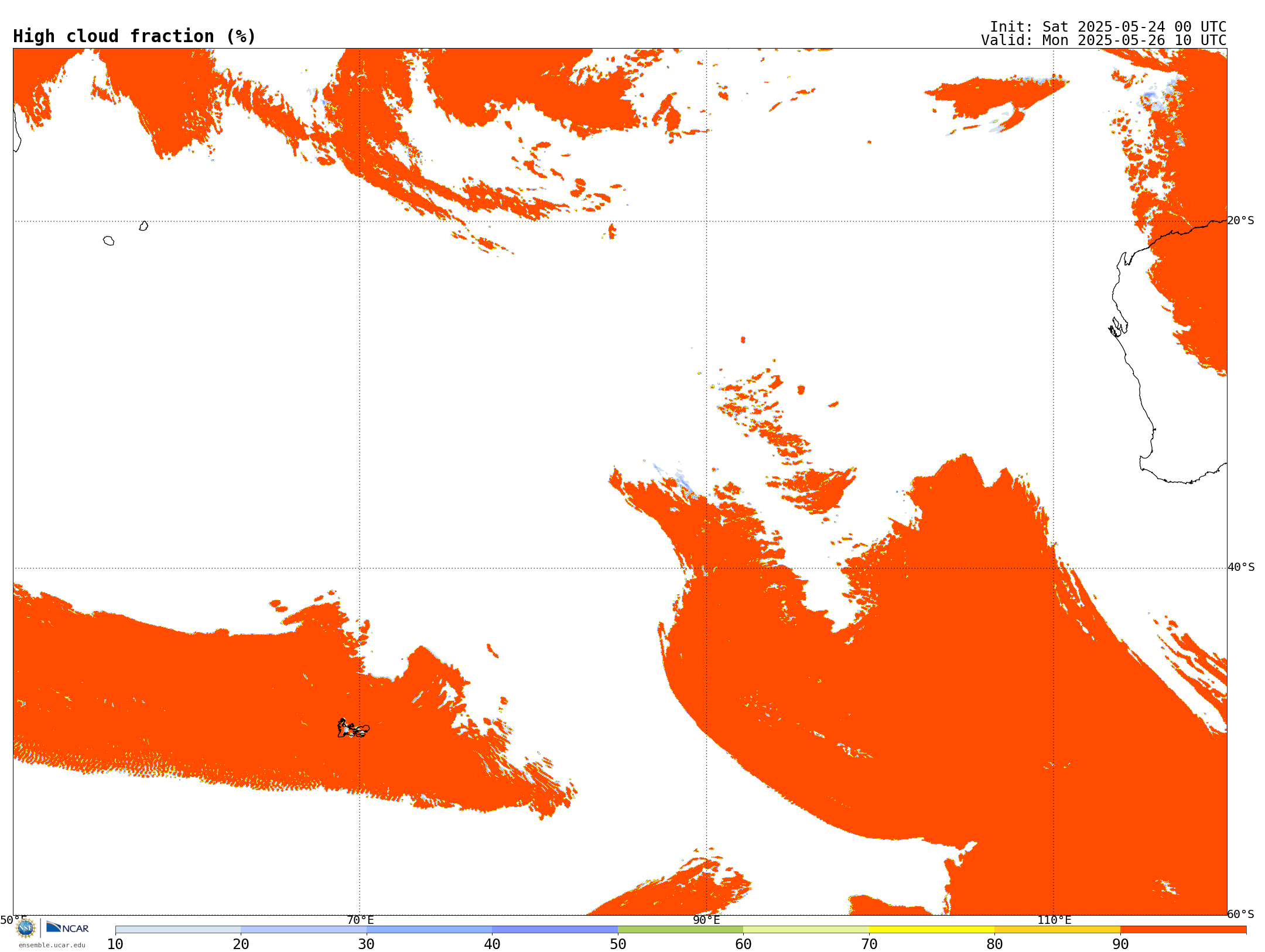The width and height of the screenshot is (1265, 952).
Task: Pick the 80–90 golden yellow colorbar segment
Action: tap(1057, 930)
